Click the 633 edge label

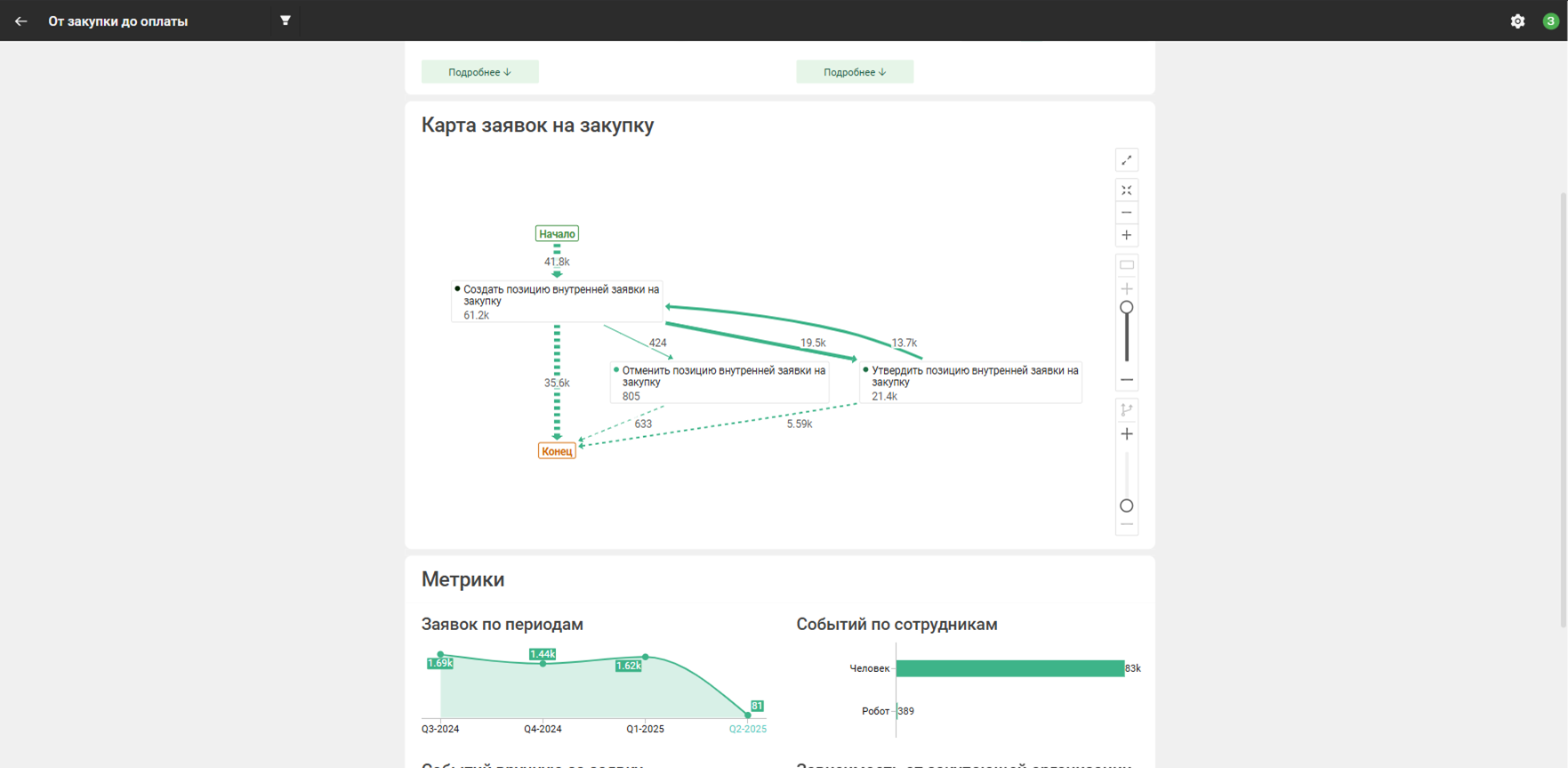(x=643, y=424)
